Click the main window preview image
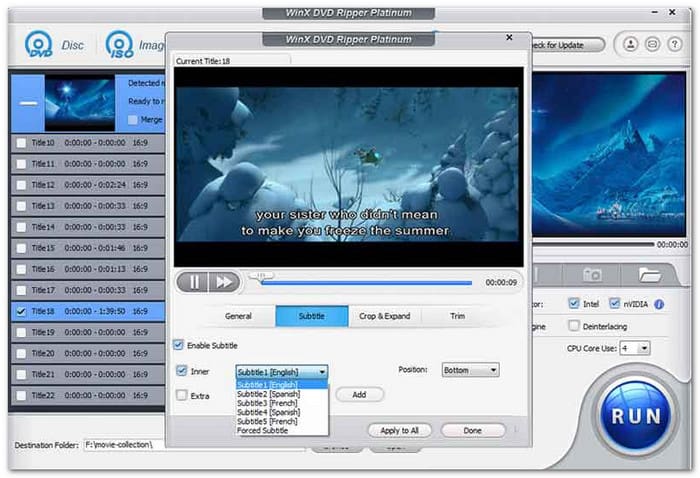 tap(609, 154)
